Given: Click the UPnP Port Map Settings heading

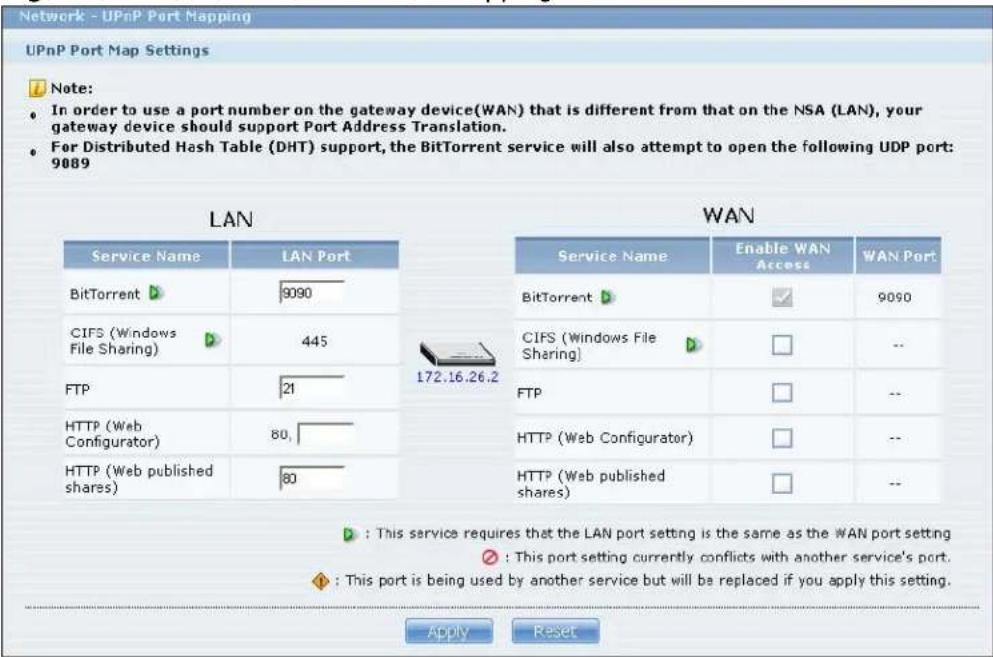Looking at the screenshot, I should [x=117, y=51].
